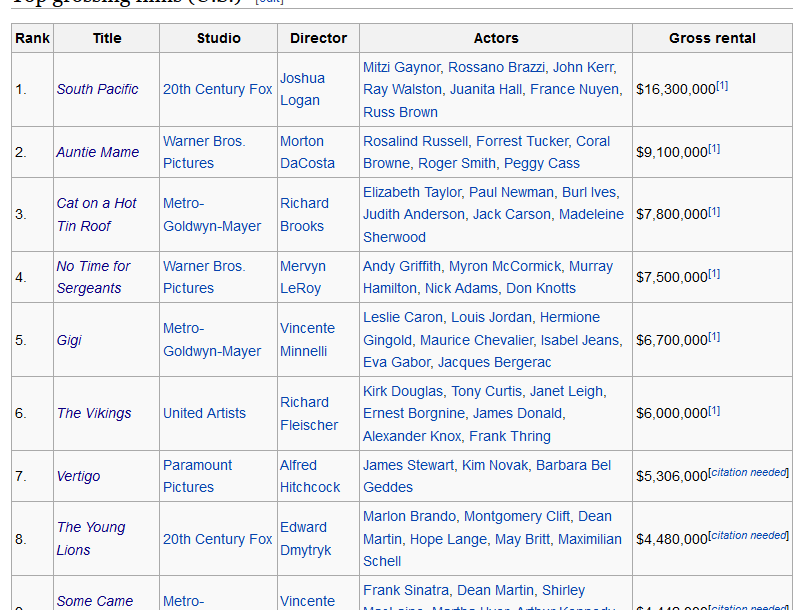
Task: Open actor Paul Newman link
Action: coord(511,193)
